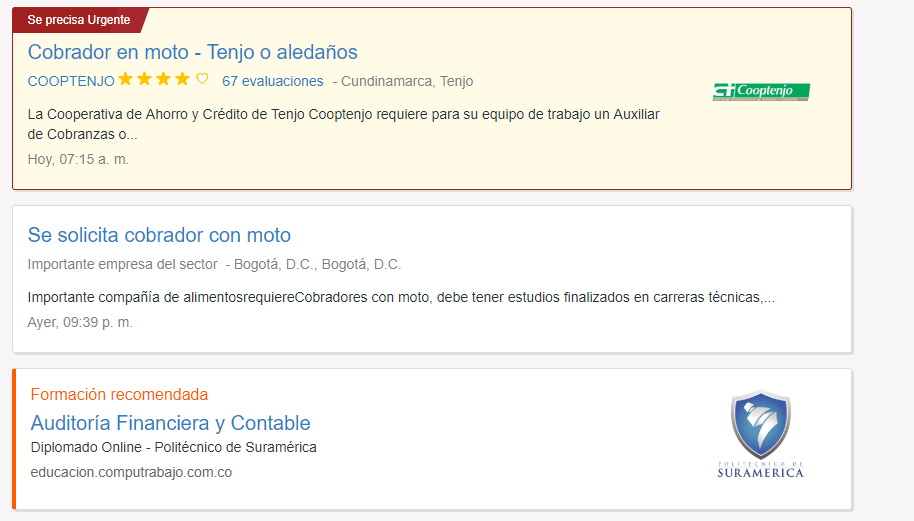This screenshot has height=521, width=914.
Task: Click the Cooperativa de Ahorro job description
Action: [x=343, y=124]
